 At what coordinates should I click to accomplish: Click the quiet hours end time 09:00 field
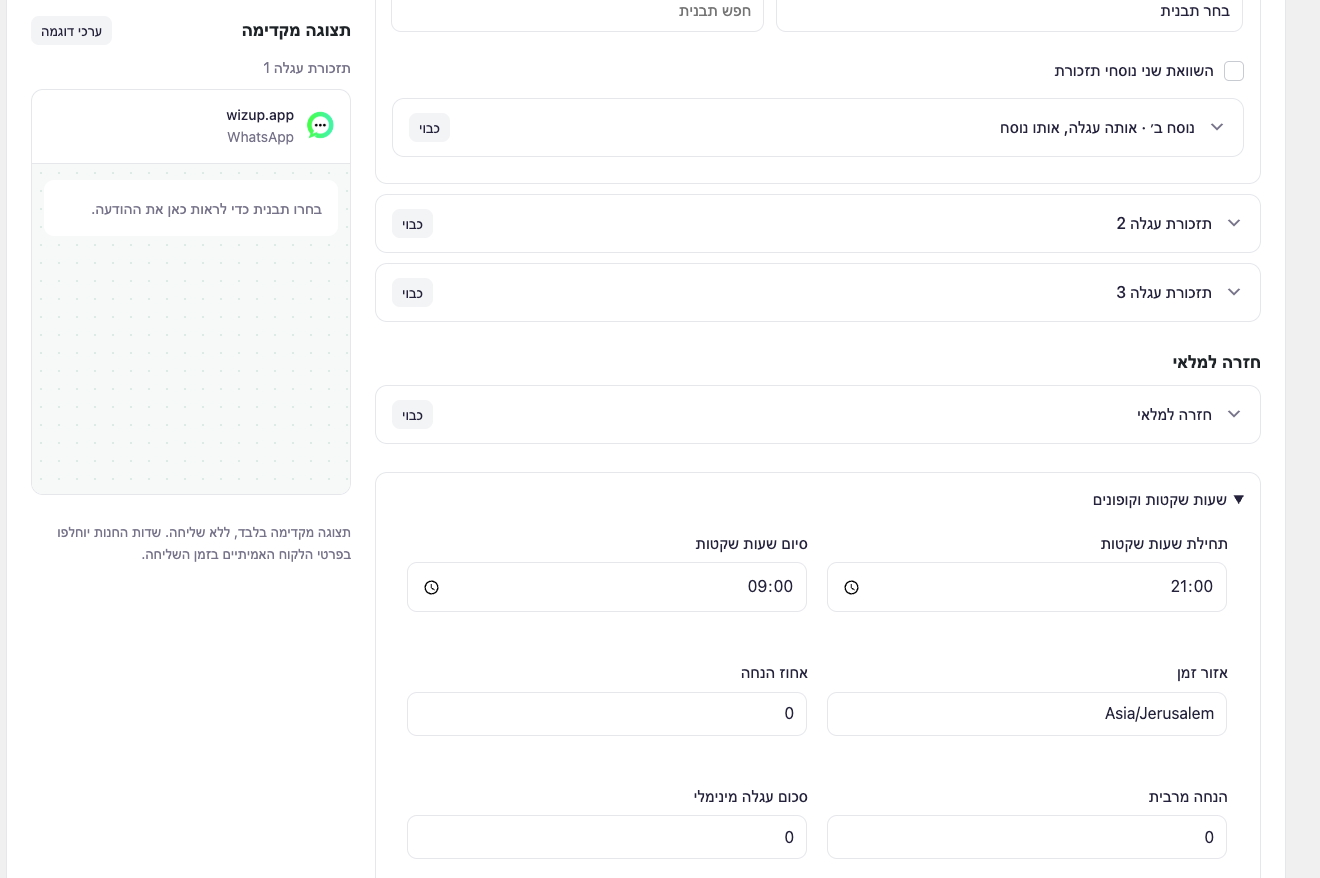(607, 587)
